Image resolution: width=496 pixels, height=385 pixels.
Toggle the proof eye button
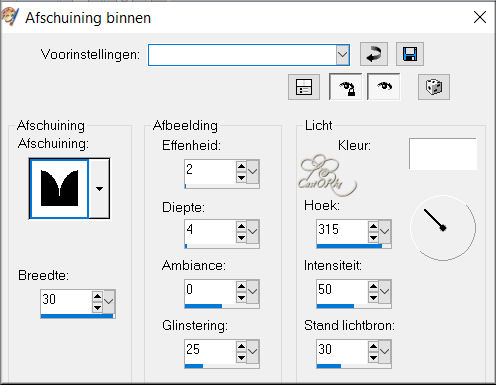click(384, 87)
